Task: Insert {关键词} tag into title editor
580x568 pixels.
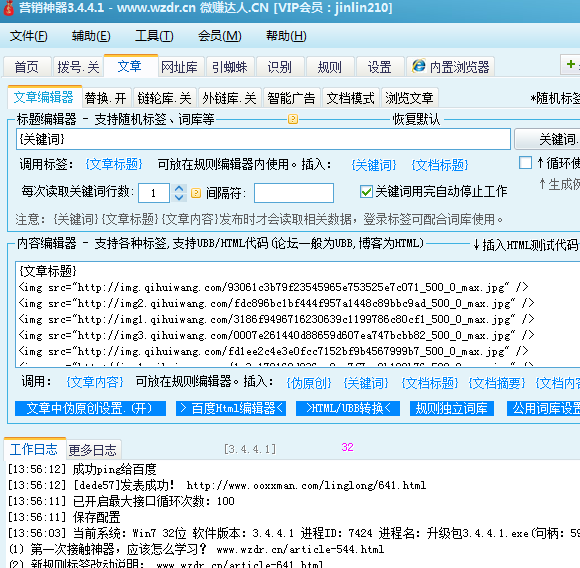Action: 374,165
